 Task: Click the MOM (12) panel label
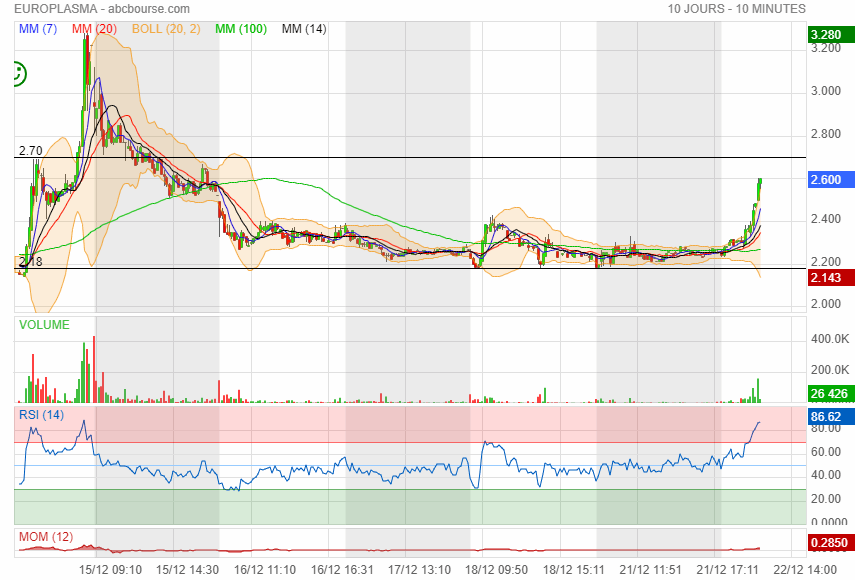pos(46,537)
